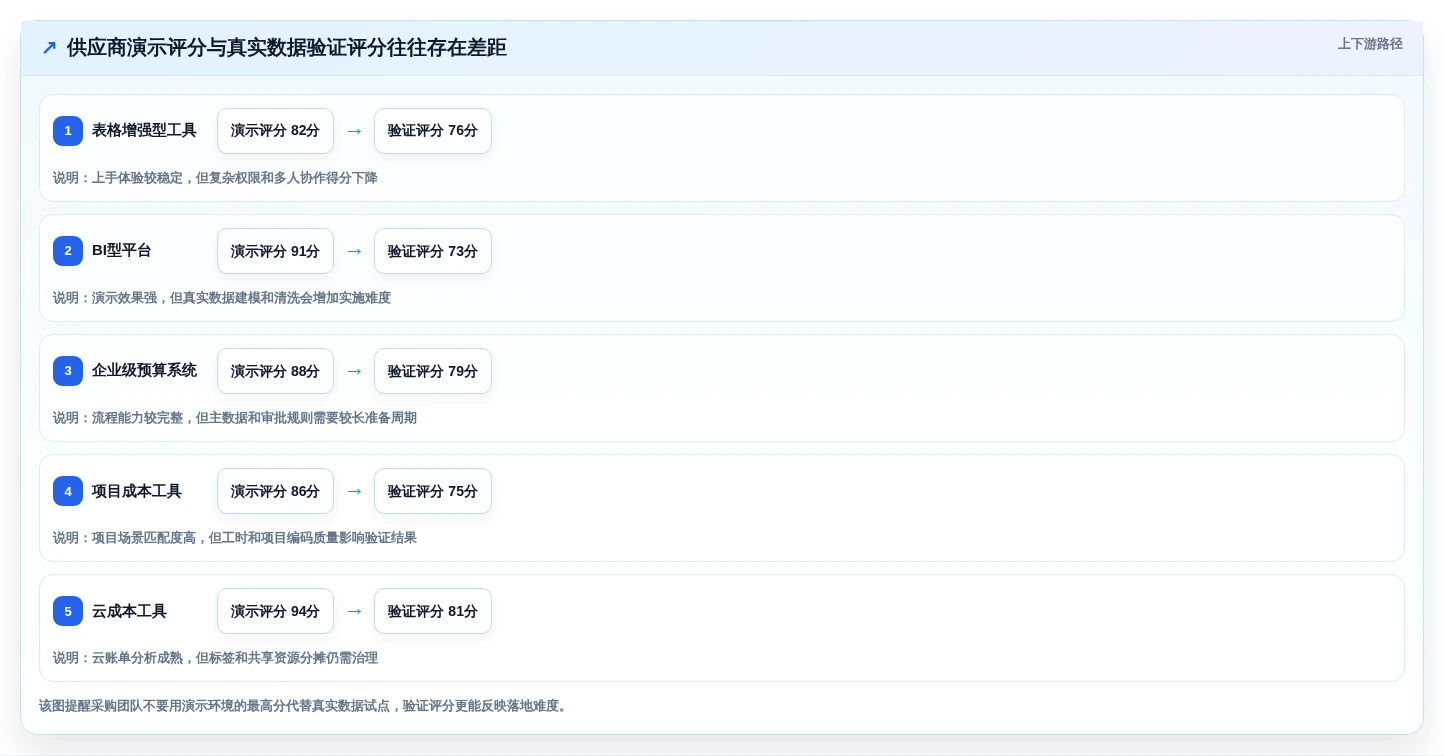Screen dimensions: 1444x756
Task: Click the 验证评分 81分 chip
Action: tap(433, 611)
